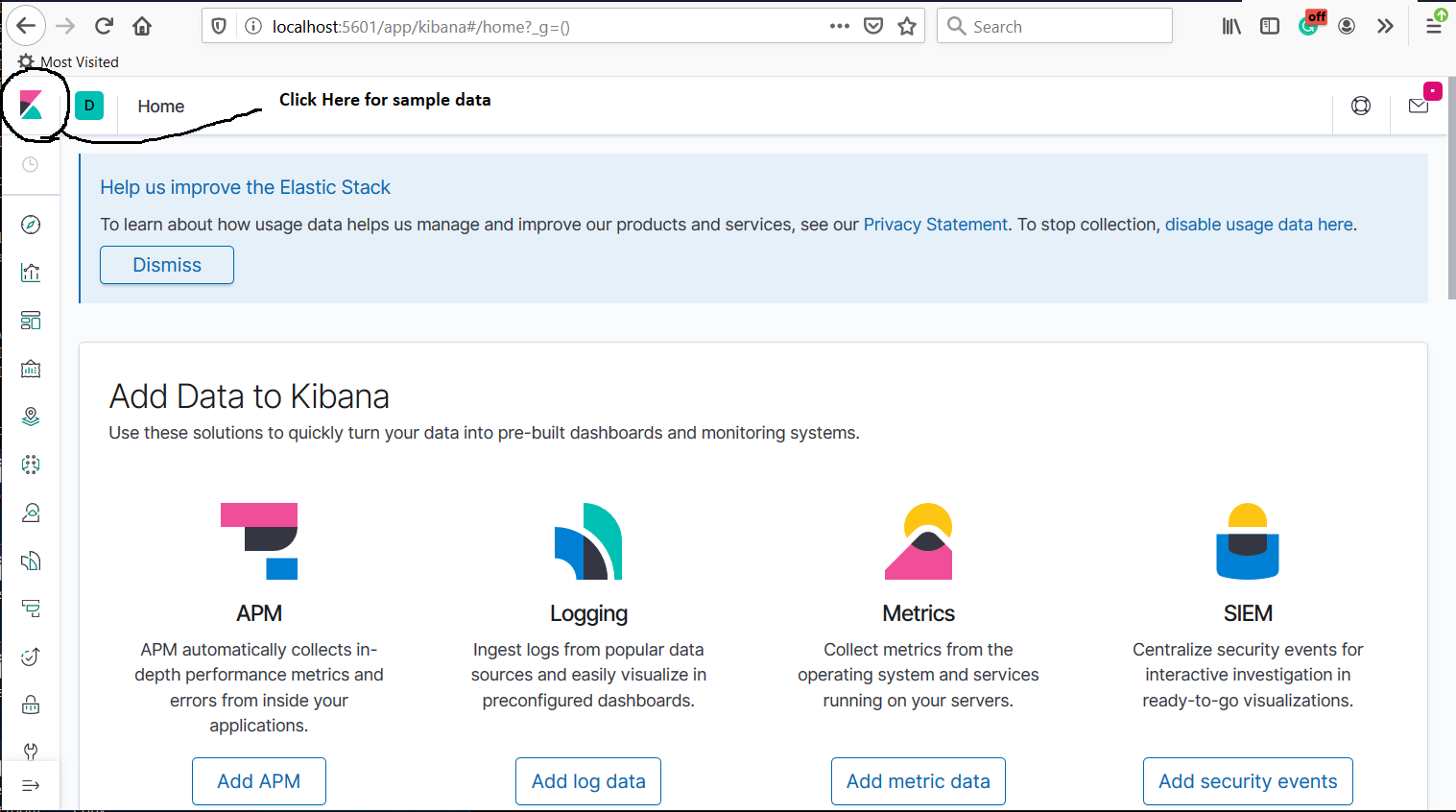Open Canvas icon in sidebar
The height and width of the screenshot is (812, 1456).
pyautogui.click(x=31, y=369)
